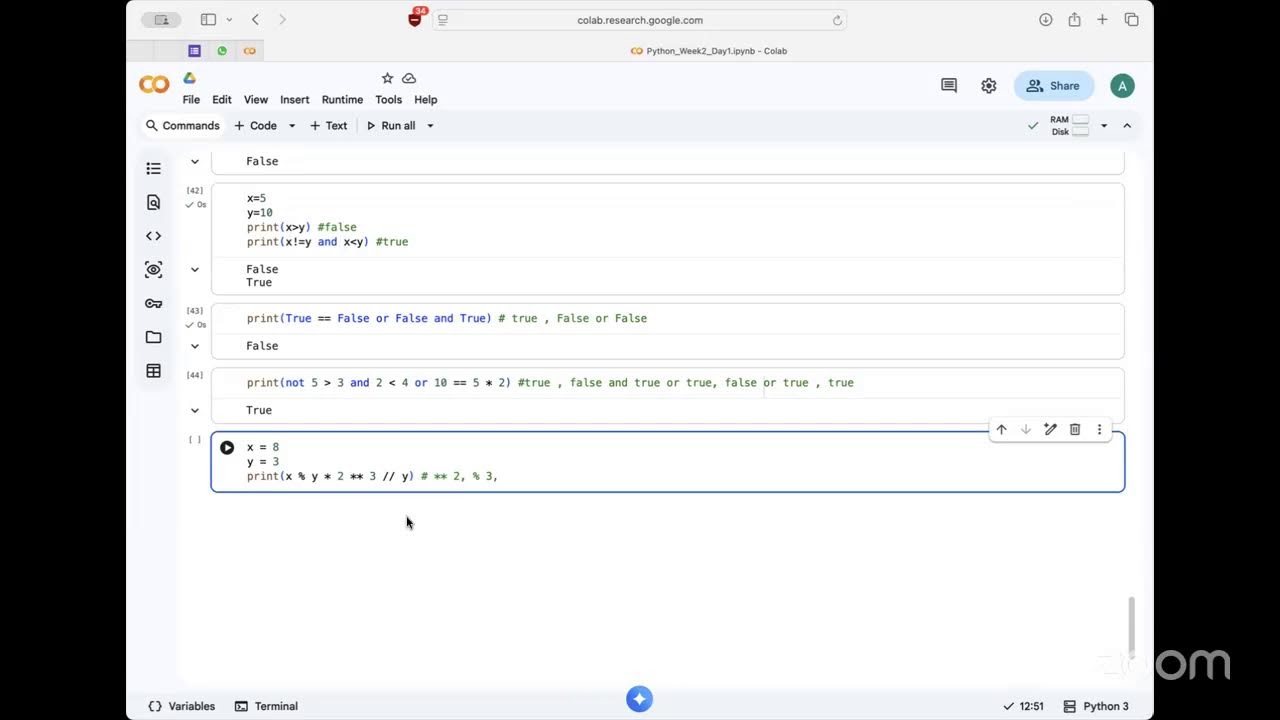Move the selected cell down
Viewport: 1280px width, 720px height.
1025,429
